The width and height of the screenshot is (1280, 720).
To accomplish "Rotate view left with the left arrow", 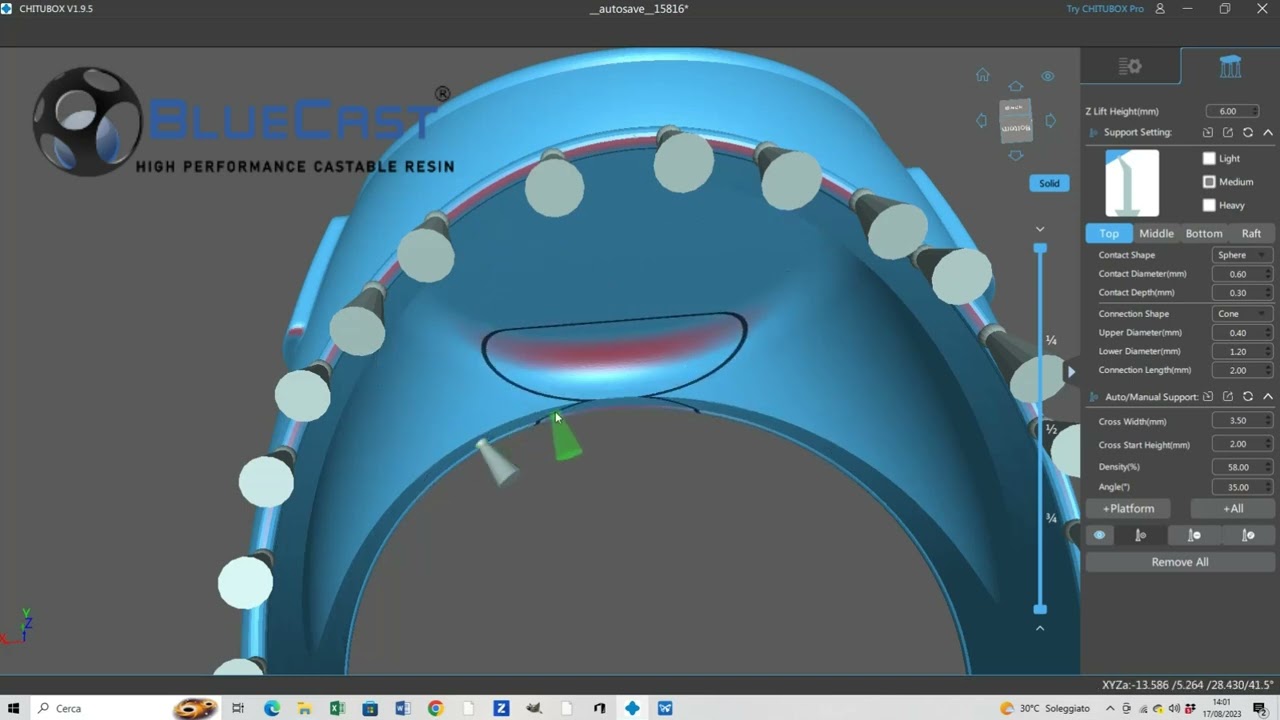I will [981, 120].
